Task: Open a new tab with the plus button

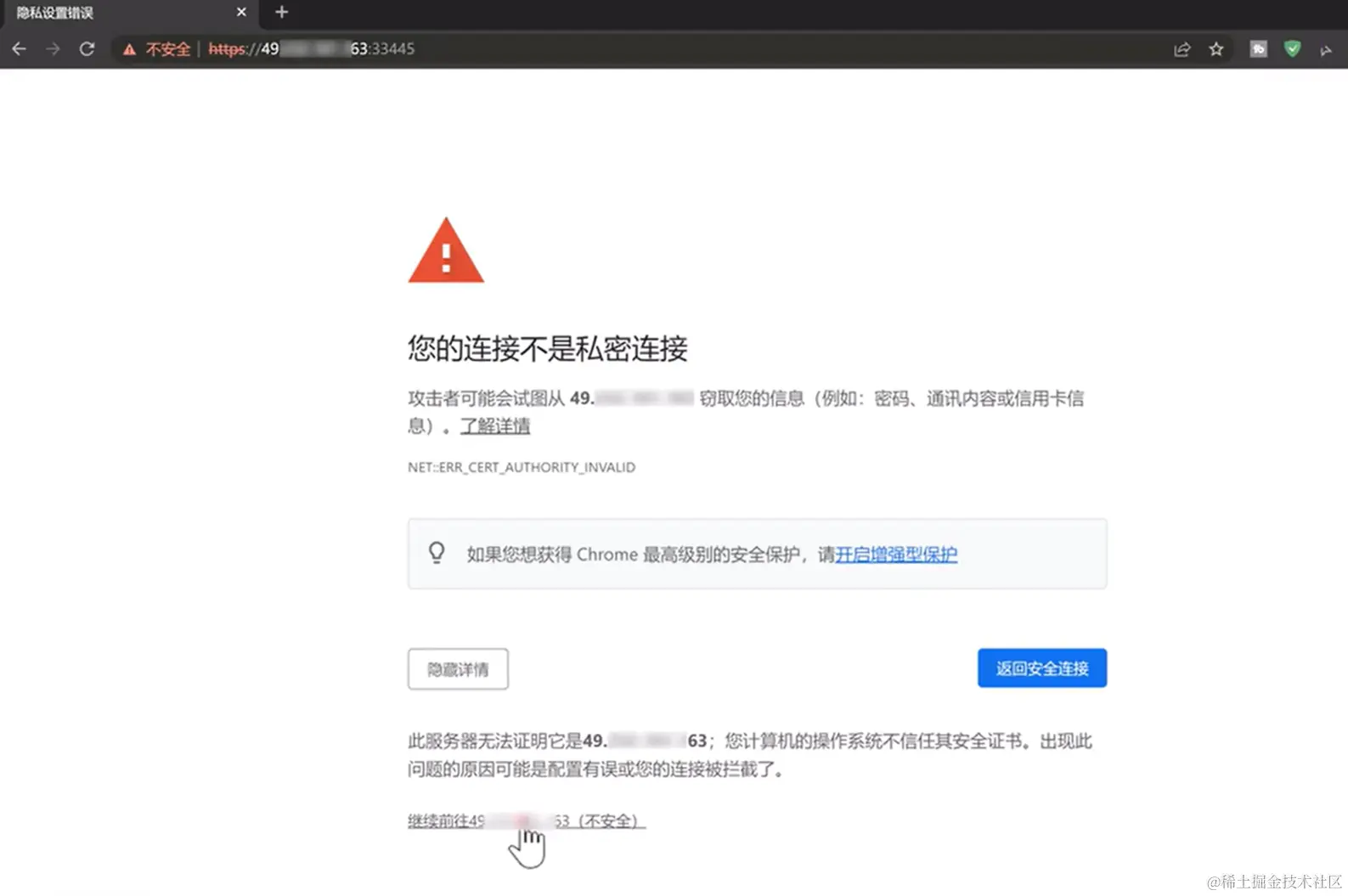Action: (282, 12)
